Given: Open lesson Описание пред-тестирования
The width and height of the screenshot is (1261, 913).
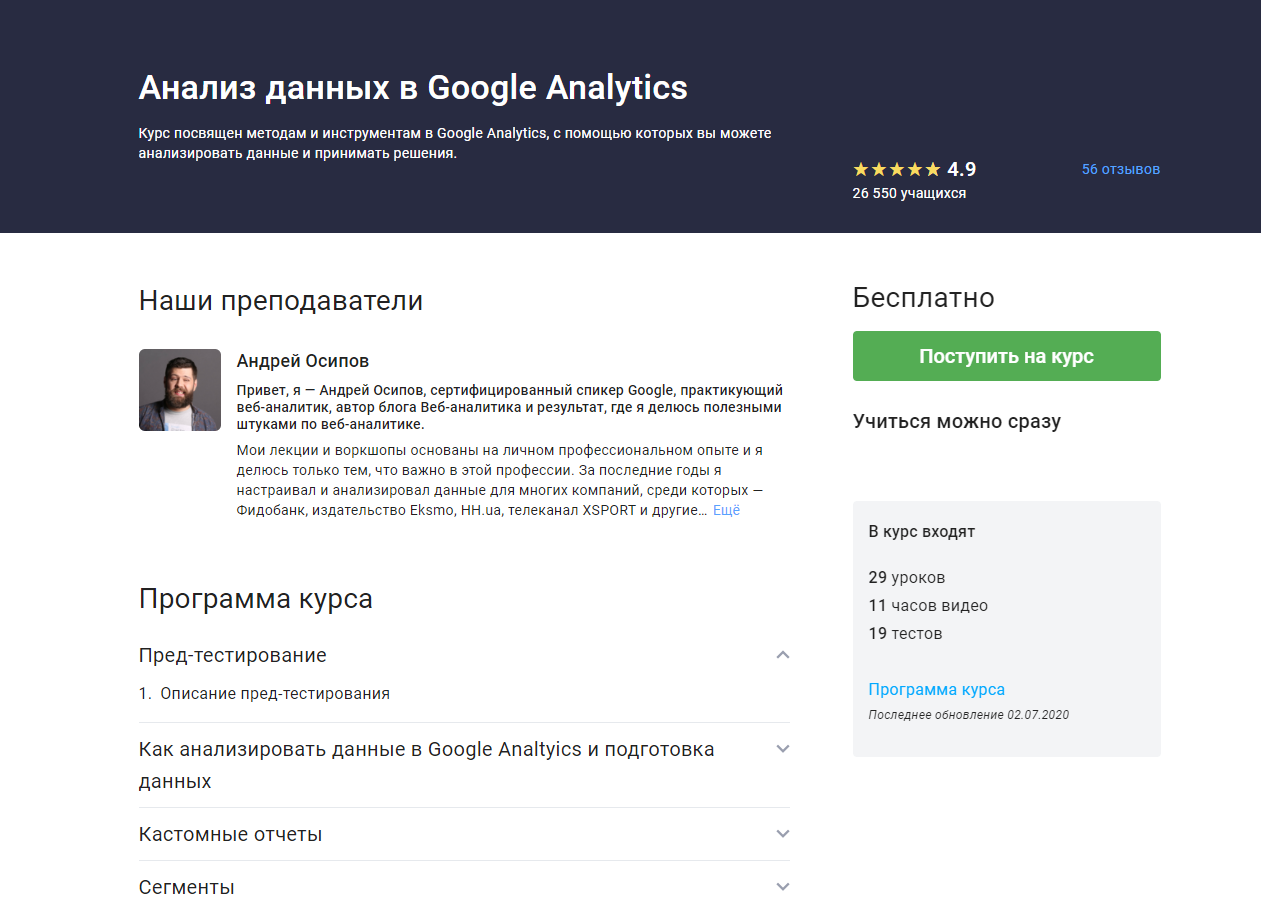Looking at the screenshot, I should click(274, 693).
